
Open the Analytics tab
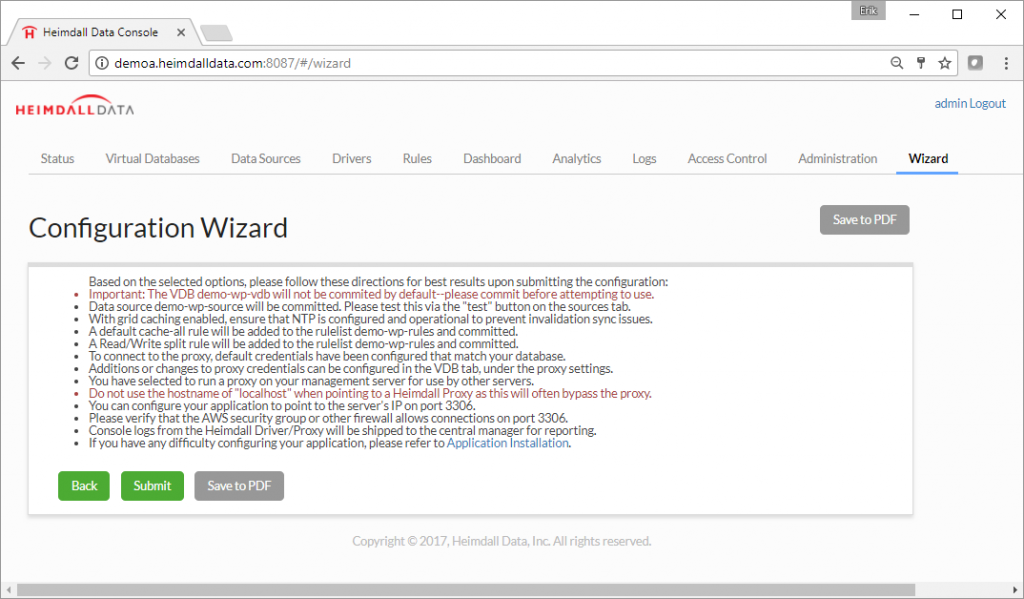[x=577, y=159]
